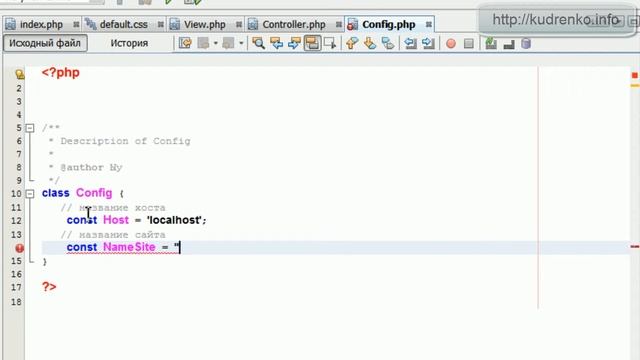The width and height of the screenshot is (640, 360).
Task: Click line number 3 in gutter
Action: point(19,101)
